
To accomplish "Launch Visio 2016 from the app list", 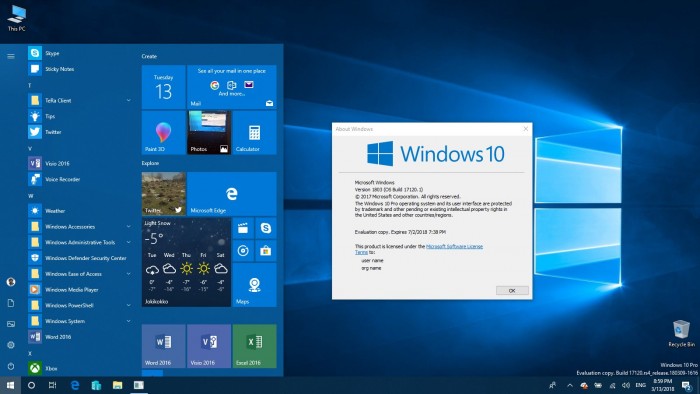I will tap(80, 164).
